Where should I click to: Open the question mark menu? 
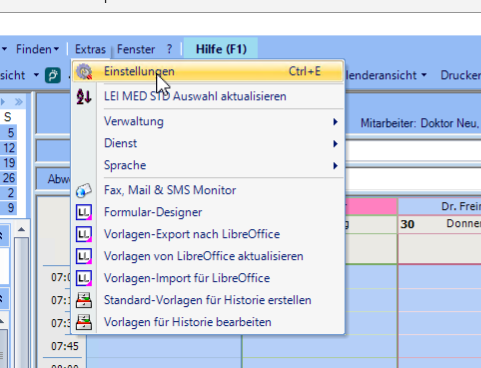[x=169, y=49]
